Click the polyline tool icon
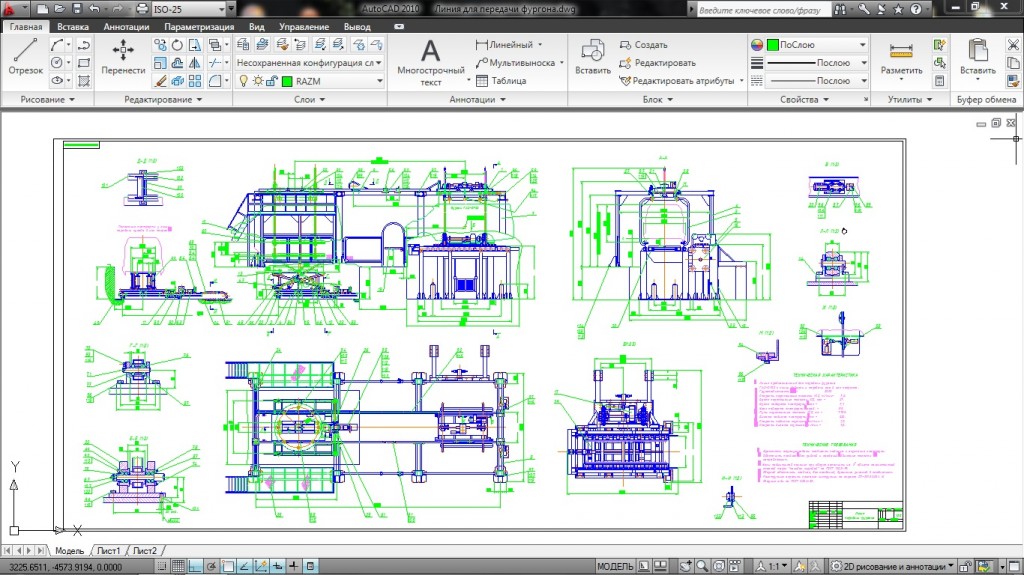 [84, 44]
